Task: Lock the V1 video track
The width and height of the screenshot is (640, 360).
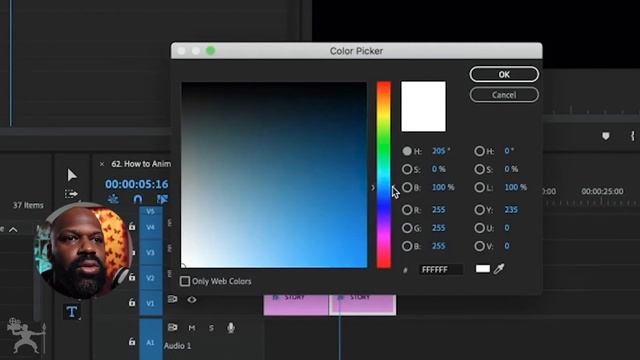Action: (132, 302)
